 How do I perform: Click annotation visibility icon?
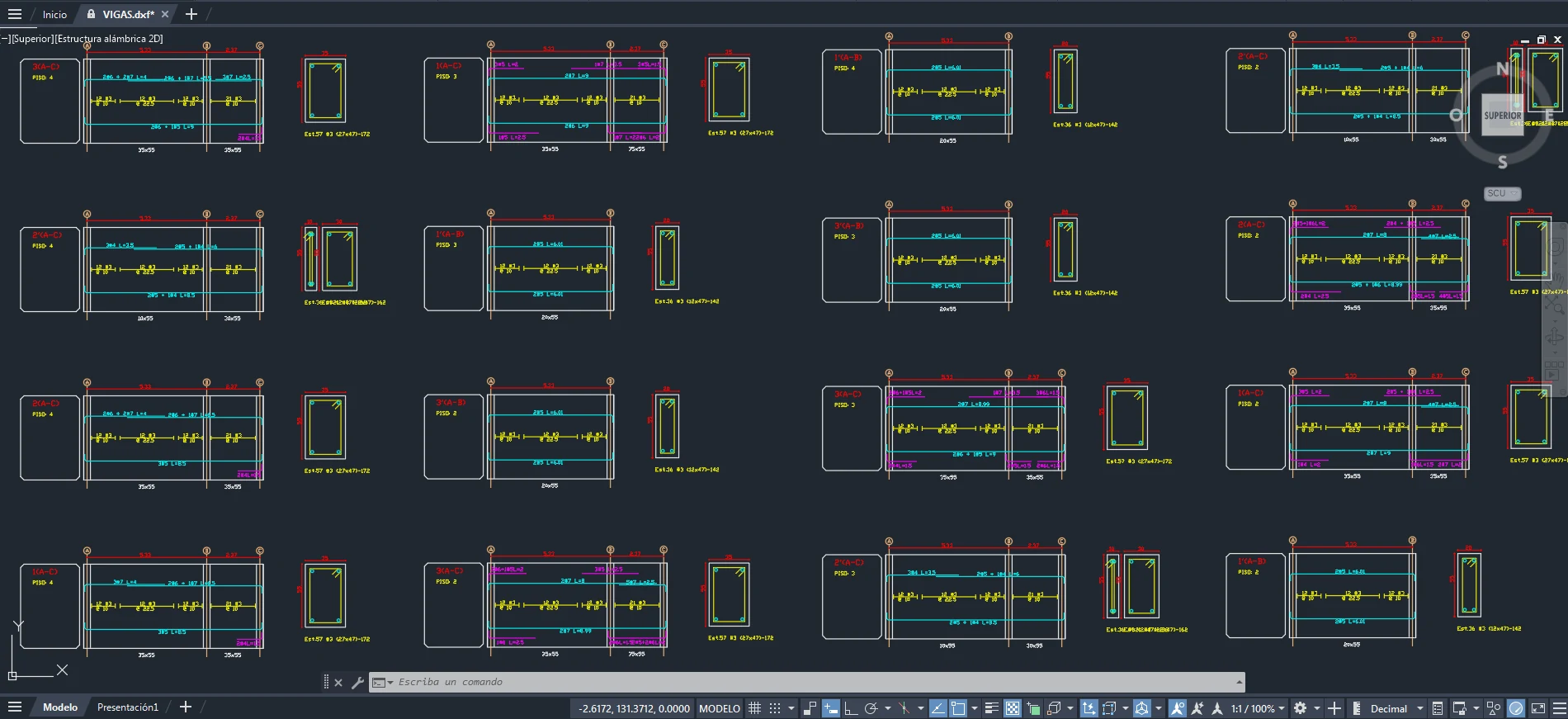[x=1178, y=708]
